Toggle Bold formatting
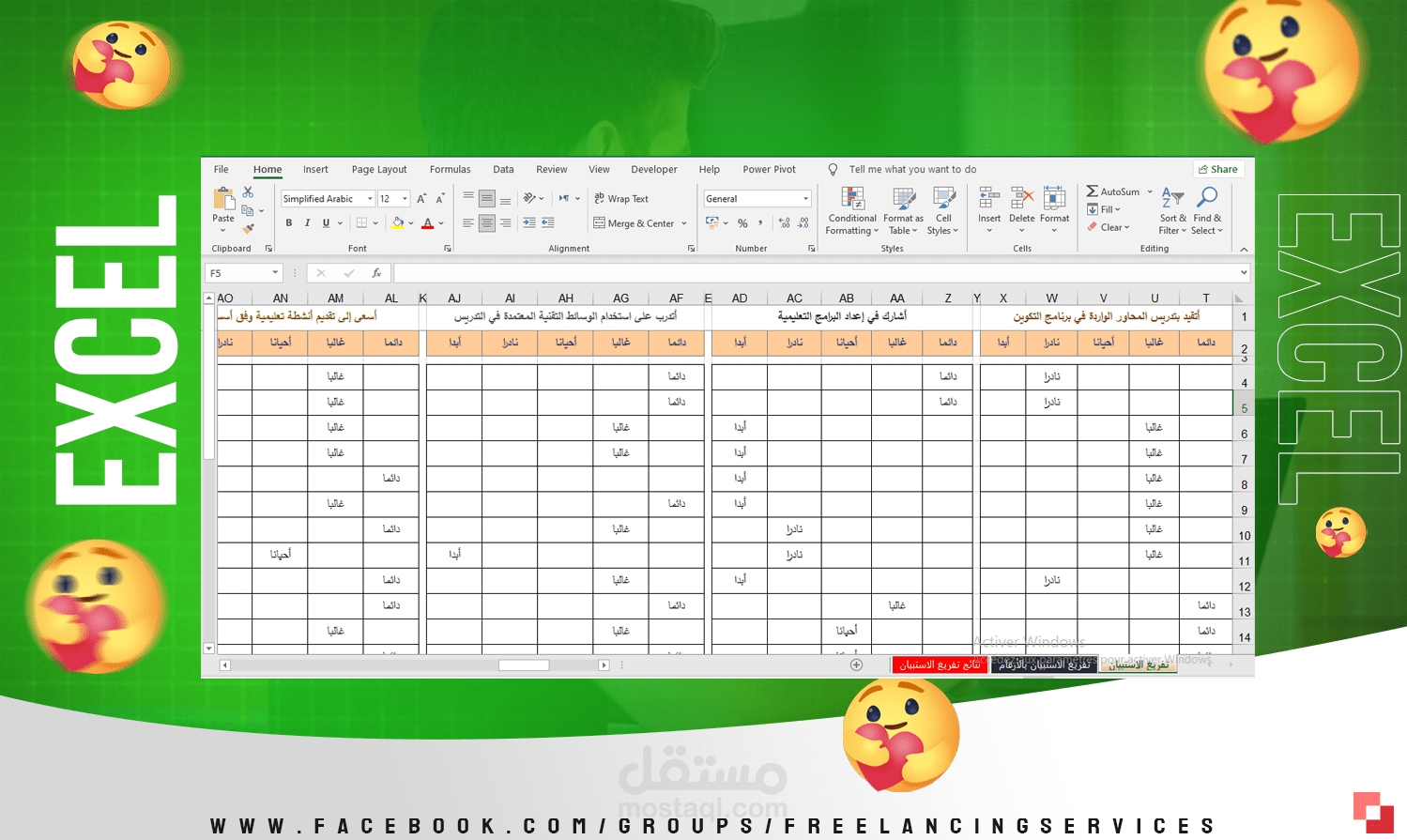 (x=289, y=223)
